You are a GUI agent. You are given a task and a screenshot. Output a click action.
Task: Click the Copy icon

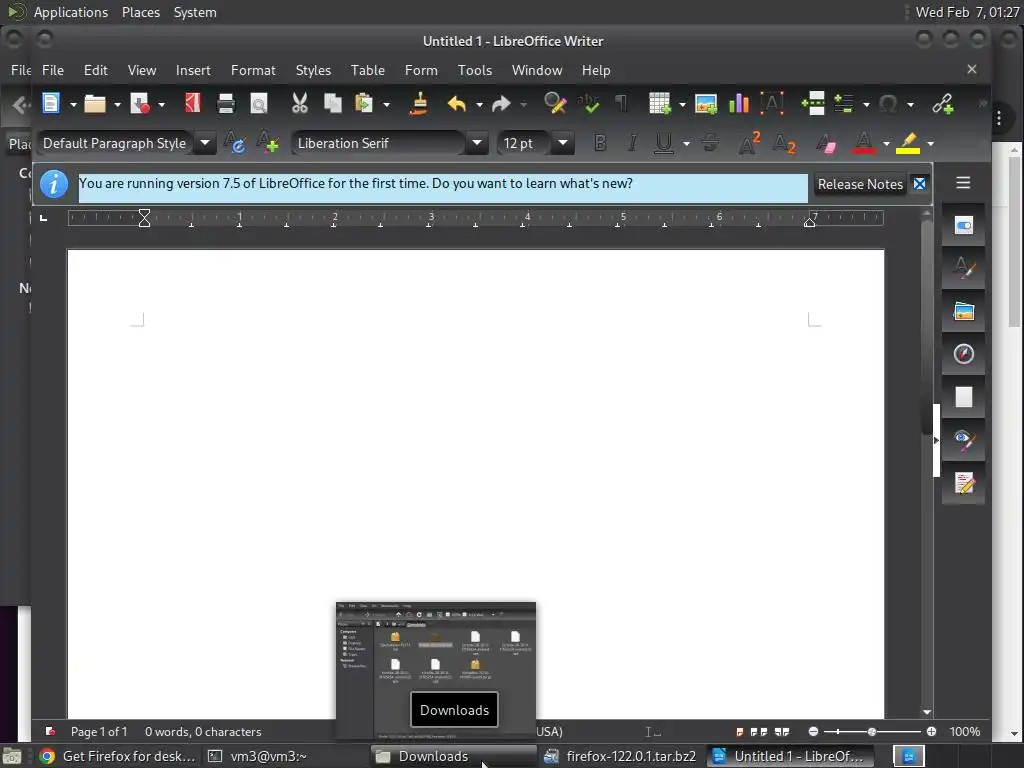pos(332,103)
